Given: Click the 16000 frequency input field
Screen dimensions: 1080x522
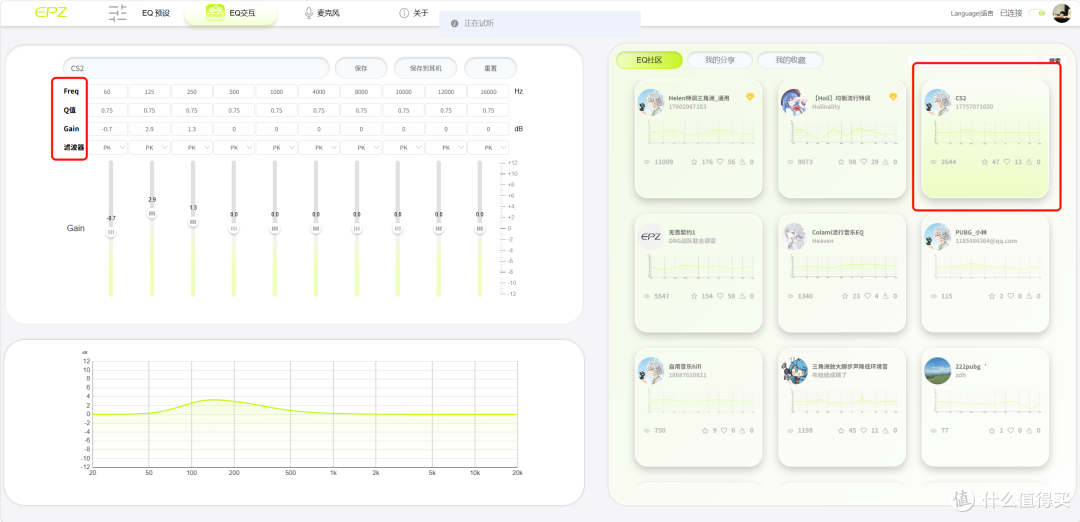Looking at the screenshot, I should click(x=488, y=92).
